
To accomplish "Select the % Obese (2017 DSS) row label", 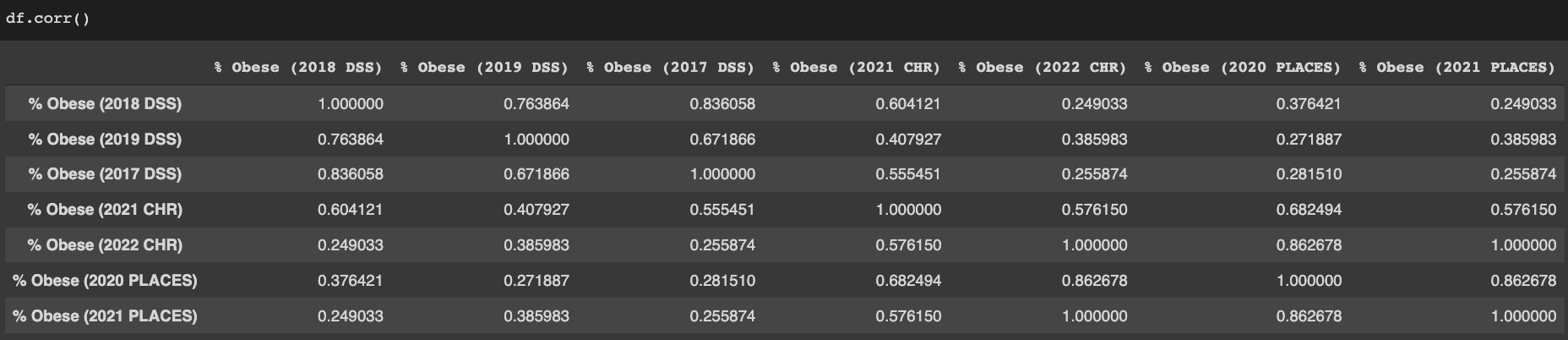I will (x=105, y=174).
